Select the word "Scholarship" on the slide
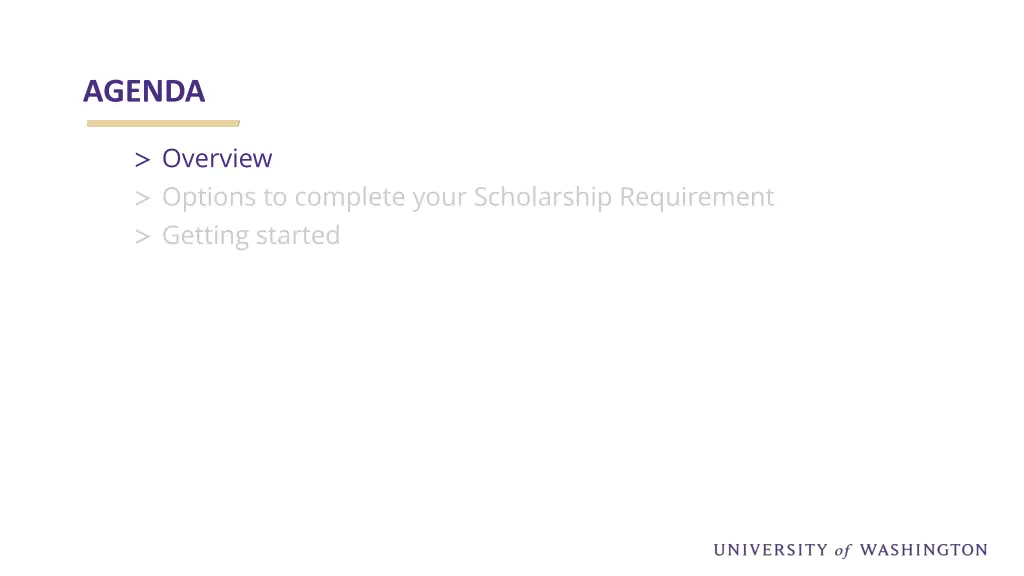 [x=543, y=197]
